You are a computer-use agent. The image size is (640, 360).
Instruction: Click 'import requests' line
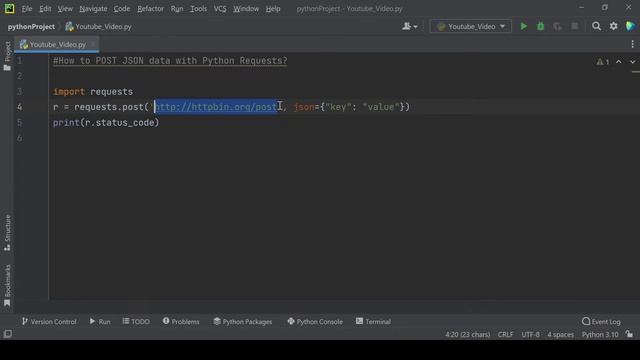93,91
